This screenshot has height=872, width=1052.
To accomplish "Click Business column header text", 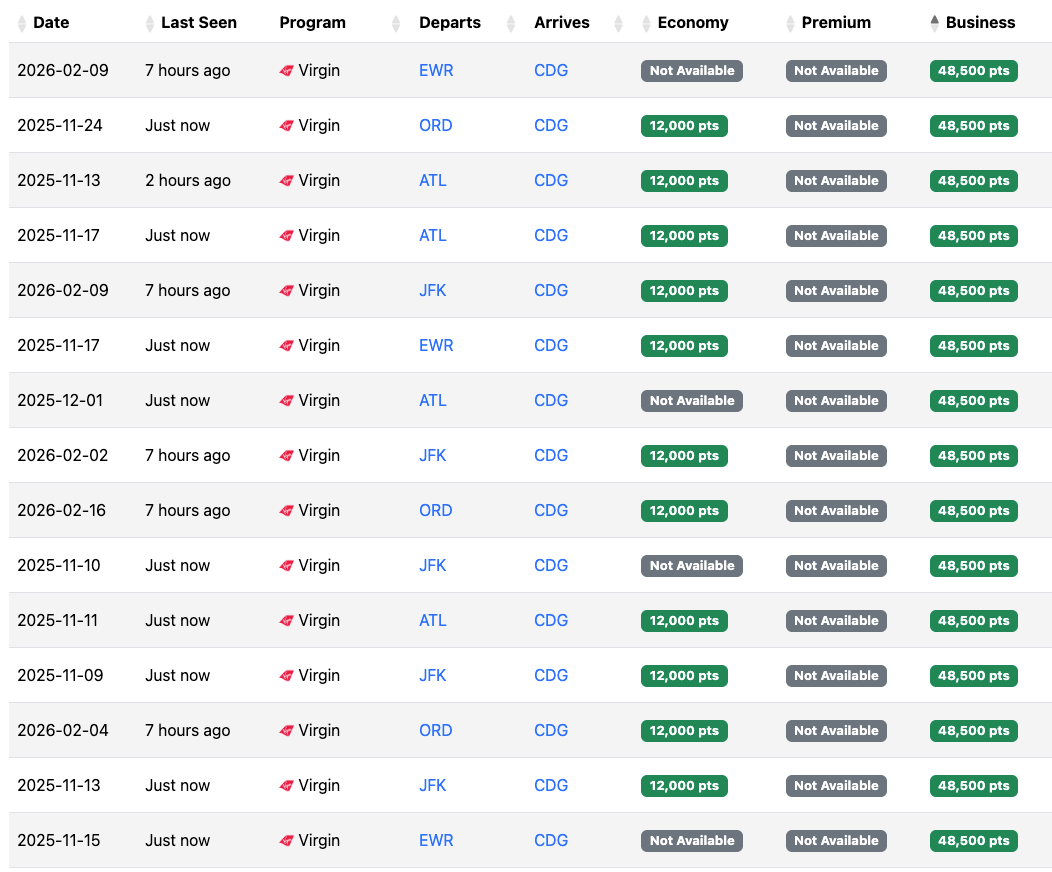I will [x=980, y=23].
